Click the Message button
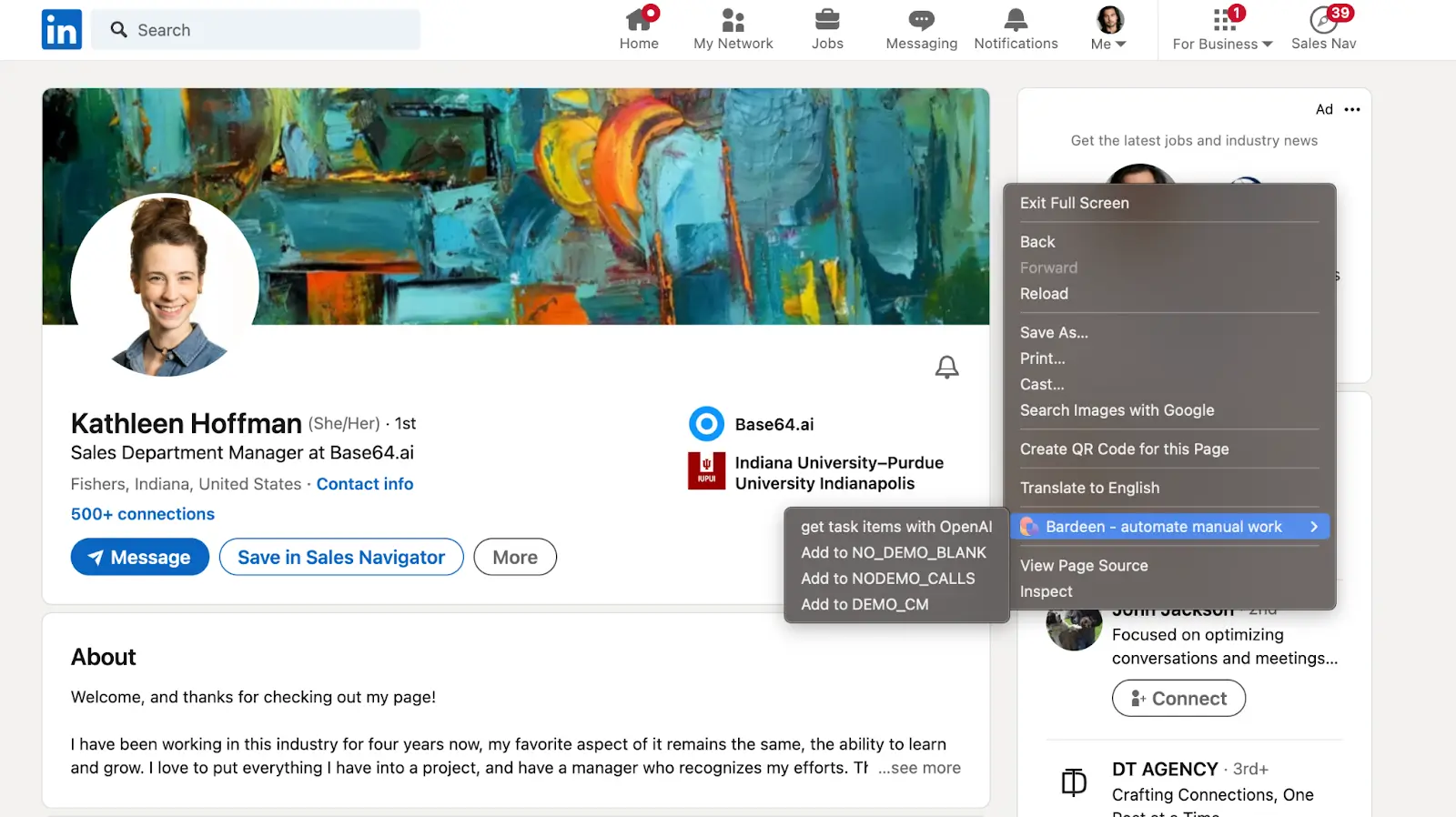1456x817 pixels. [140, 557]
